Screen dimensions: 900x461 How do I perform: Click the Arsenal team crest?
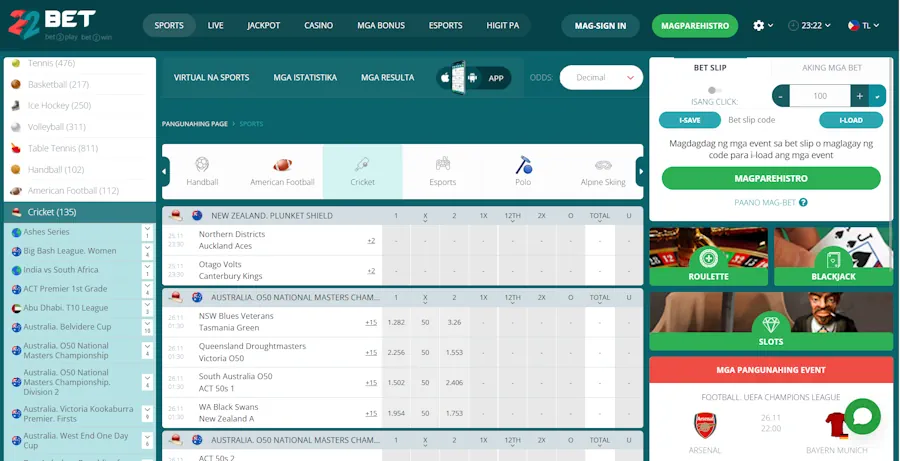click(x=705, y=425)
